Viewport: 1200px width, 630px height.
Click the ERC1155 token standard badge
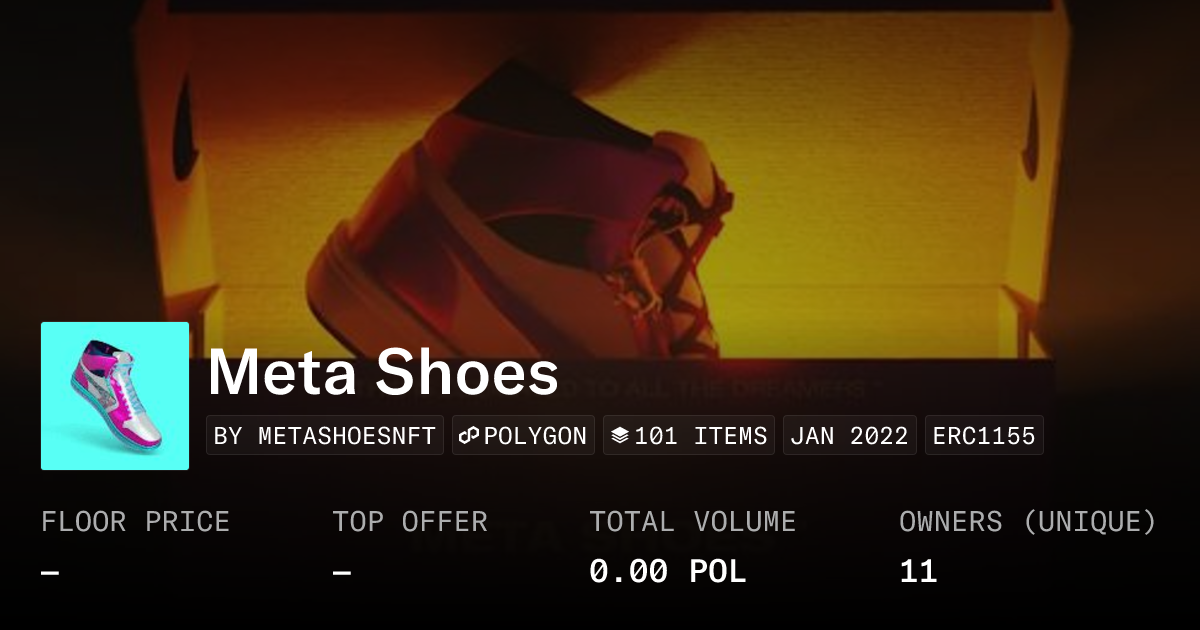[x=984, y=436]
